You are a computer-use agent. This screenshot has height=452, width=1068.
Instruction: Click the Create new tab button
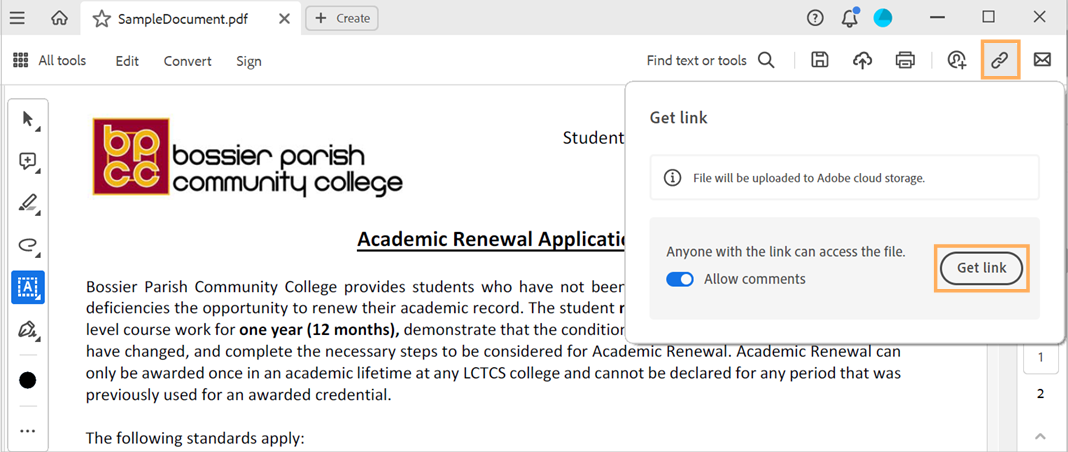click(342, 18)
